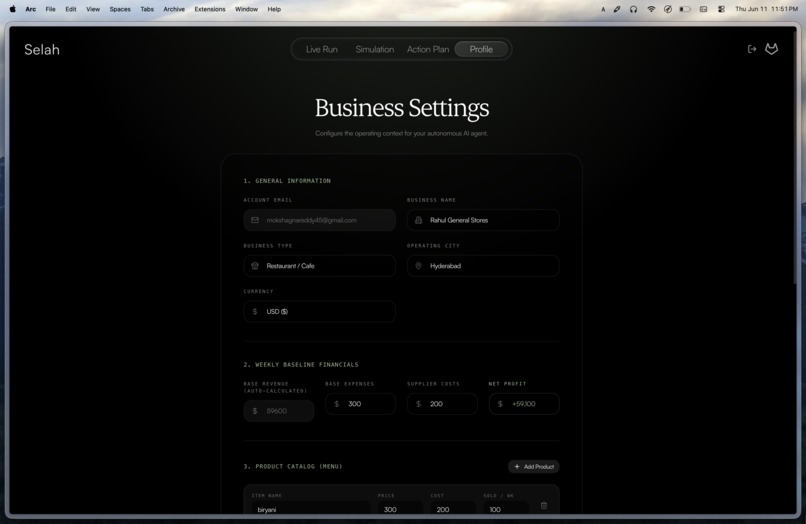The image size is (806, 524).
Task: Click the dollar icon in Currency field
Action: 255,312
